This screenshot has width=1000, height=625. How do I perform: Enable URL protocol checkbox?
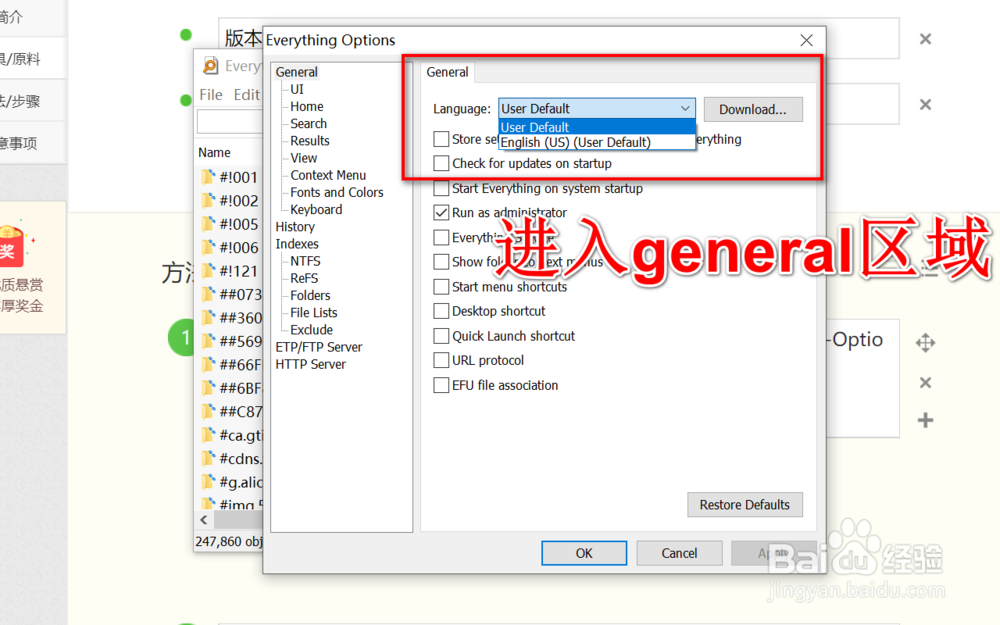441,360
